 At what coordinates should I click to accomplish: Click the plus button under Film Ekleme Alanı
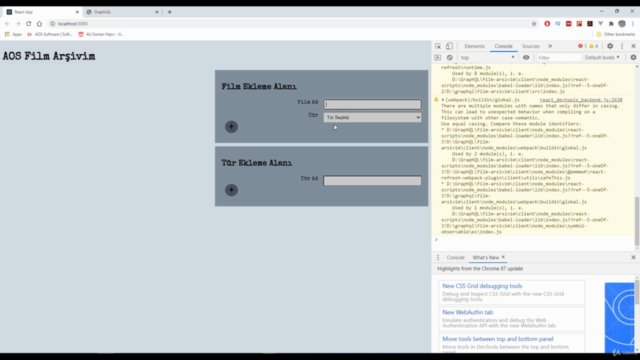pyautogui.click(x=231, y=127)
